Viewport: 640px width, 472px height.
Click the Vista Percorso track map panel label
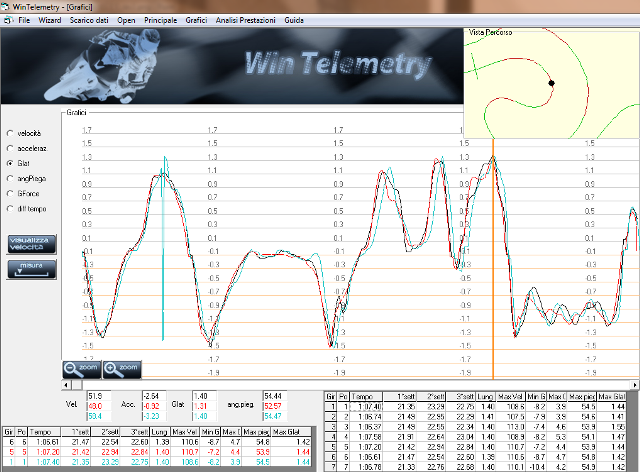pyautogui.click(x=490, y=32)
